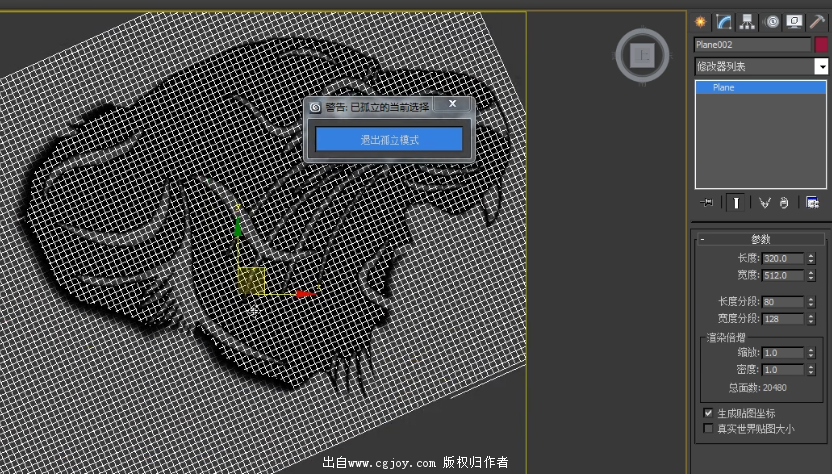Click the Plane002 object name field
This screenshot has width=832, height=474.
(x=752, y=45)
